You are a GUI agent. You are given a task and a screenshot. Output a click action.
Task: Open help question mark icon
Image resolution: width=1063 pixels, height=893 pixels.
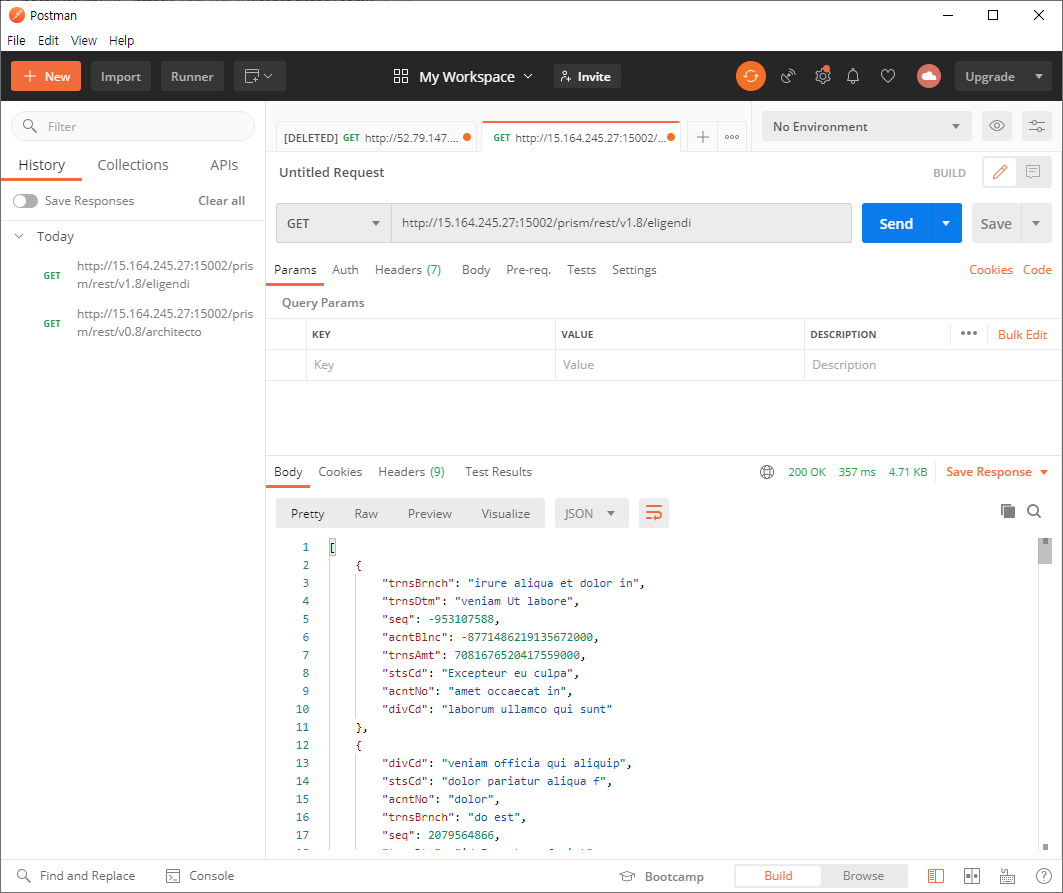pos(1043,876)
